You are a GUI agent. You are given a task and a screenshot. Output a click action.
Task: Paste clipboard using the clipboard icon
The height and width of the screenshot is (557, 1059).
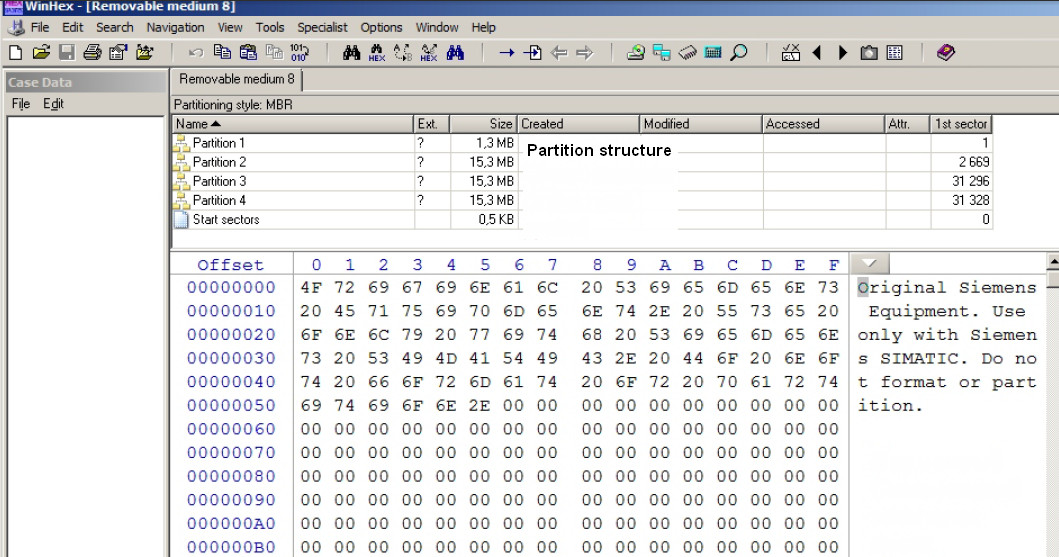click(249, 53)
